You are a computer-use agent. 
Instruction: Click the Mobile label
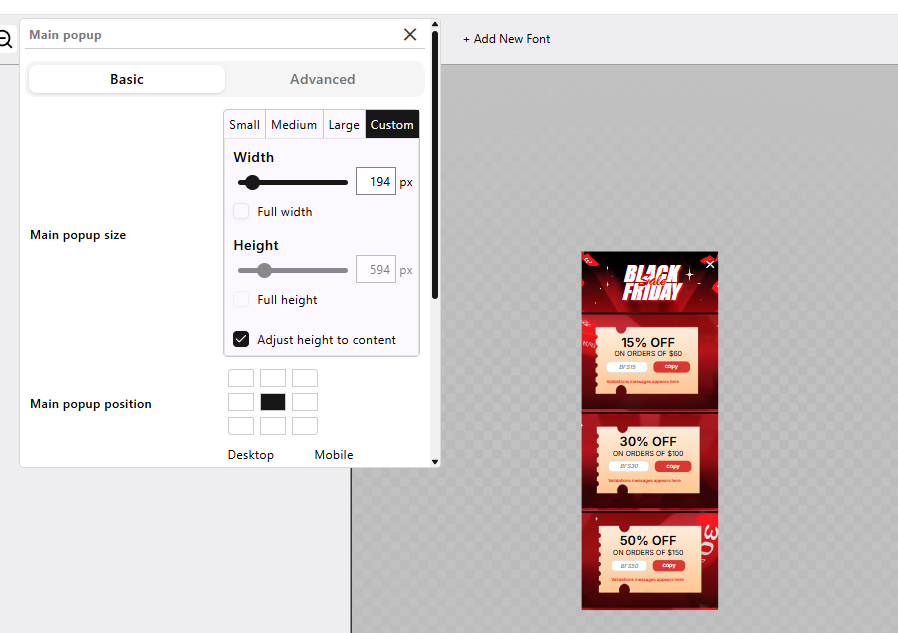click(x=334, y=455)
